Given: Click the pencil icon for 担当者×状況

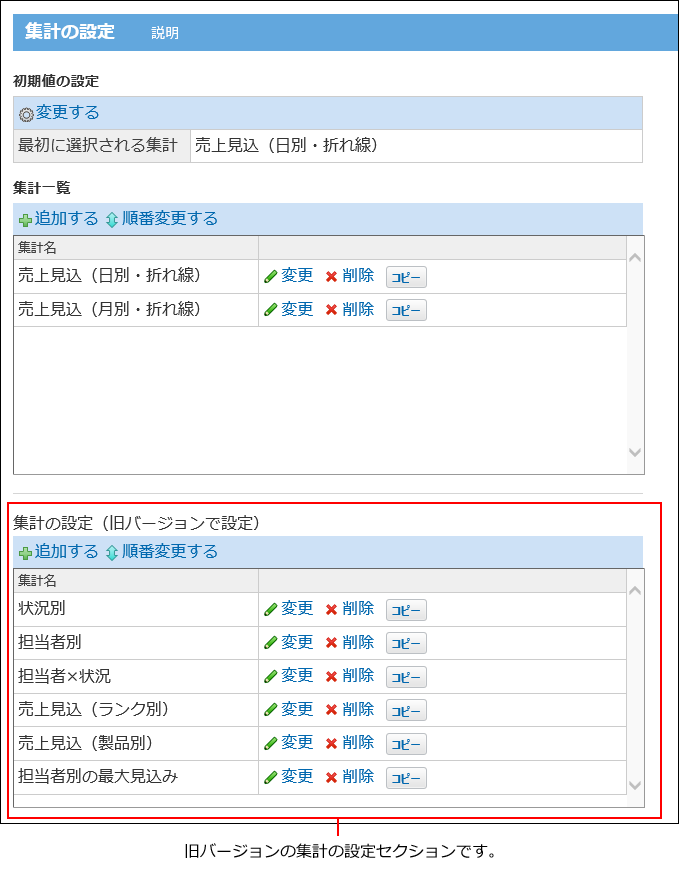Looking at the screenshot, I should [x=271, y=676].
